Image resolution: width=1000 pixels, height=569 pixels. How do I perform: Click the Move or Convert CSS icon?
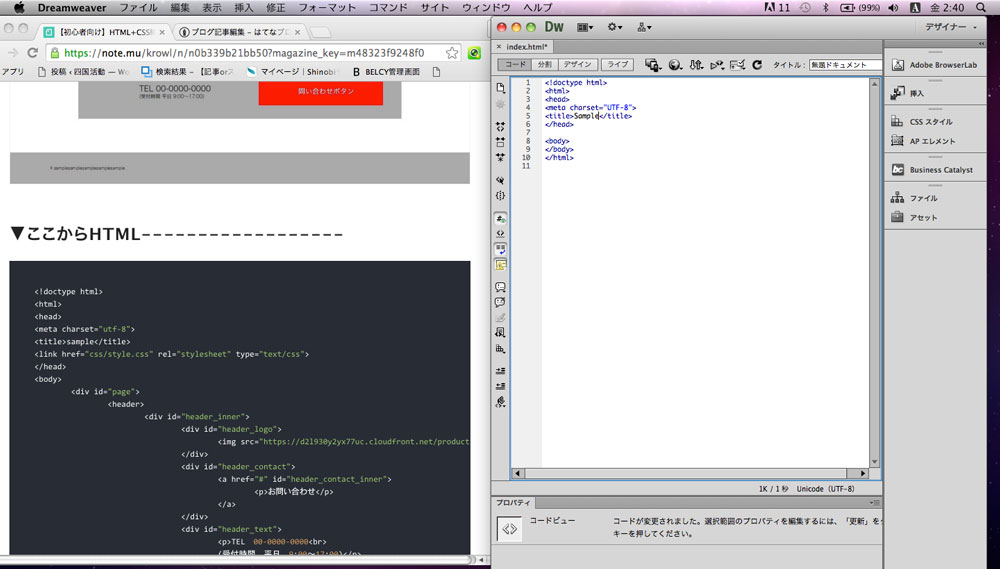tap(501, 349)
